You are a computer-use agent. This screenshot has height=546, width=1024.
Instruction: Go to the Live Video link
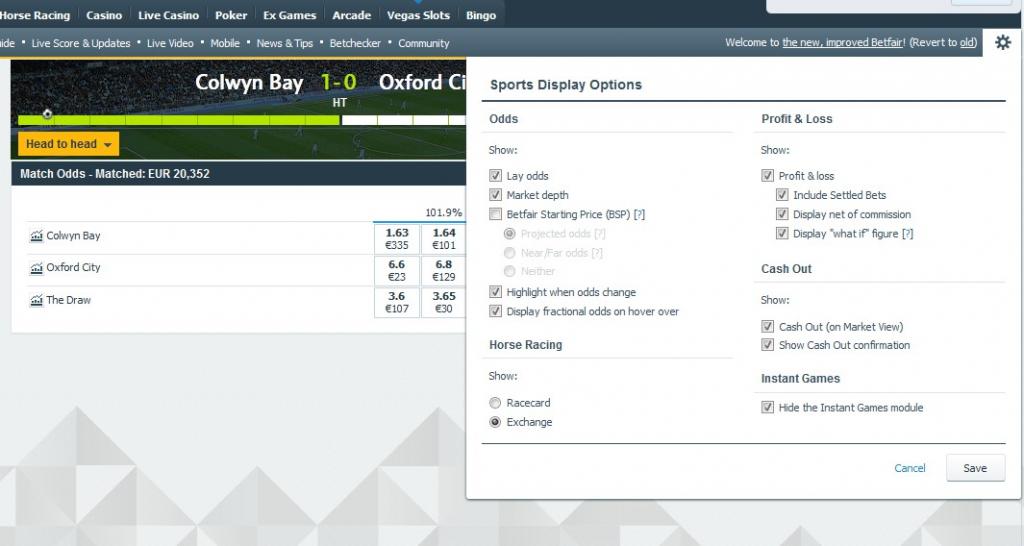coord(170,43)
